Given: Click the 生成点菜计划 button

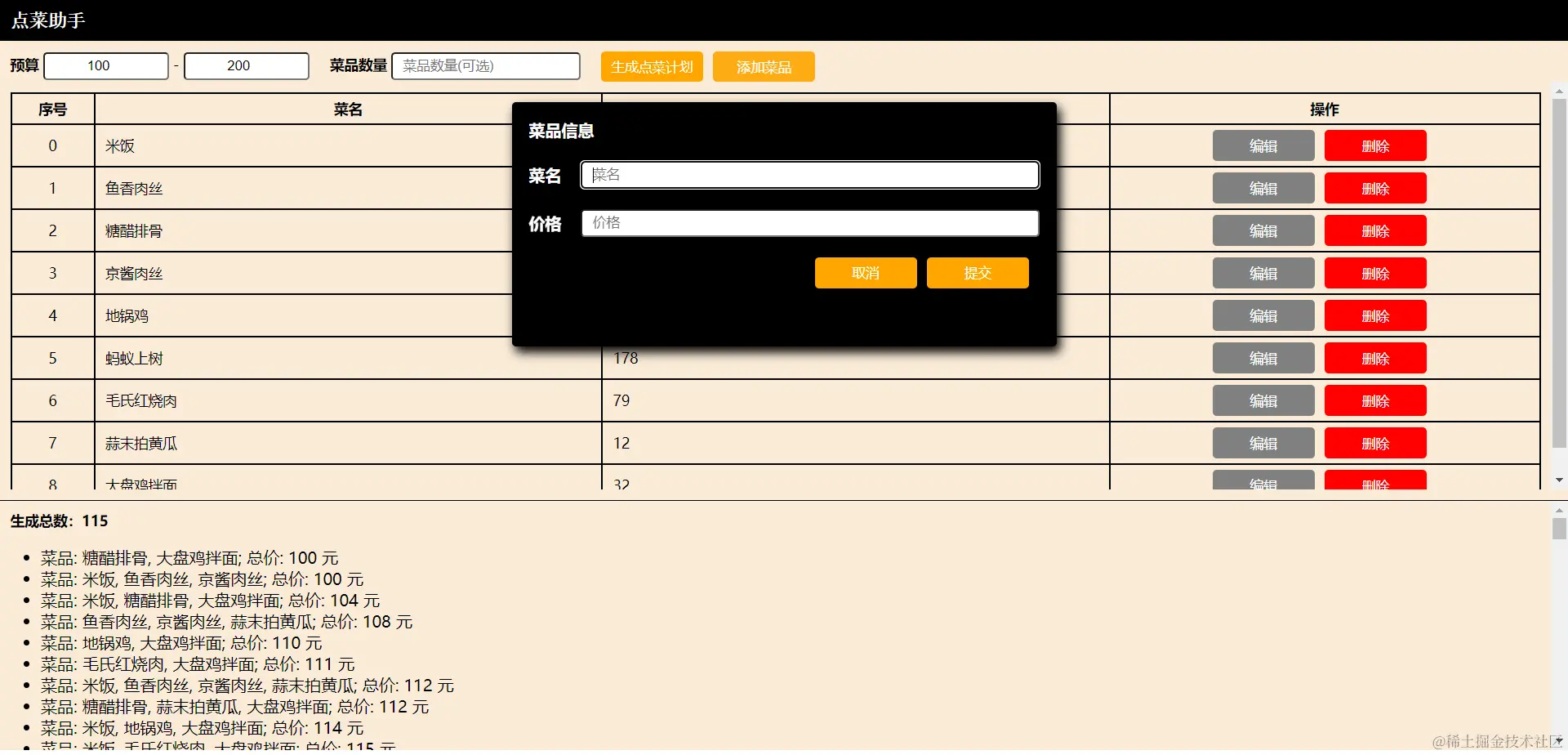Looking at the screenshot, I should pos(652,67).
